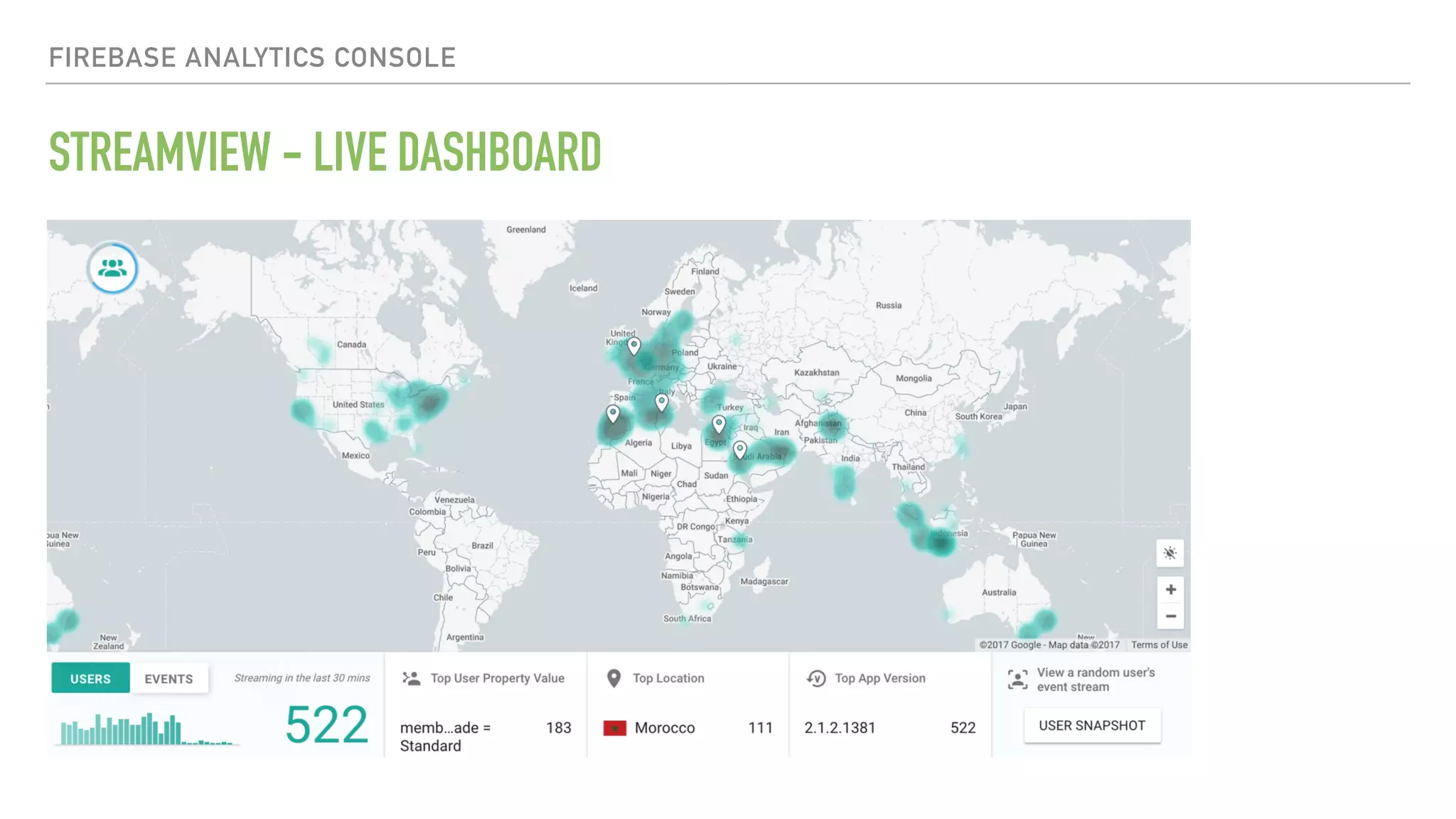The width and height of the screenshot is (1456, 819).
Task: Click the map pin over Saudi Arabia
Action: coord(740,450)
